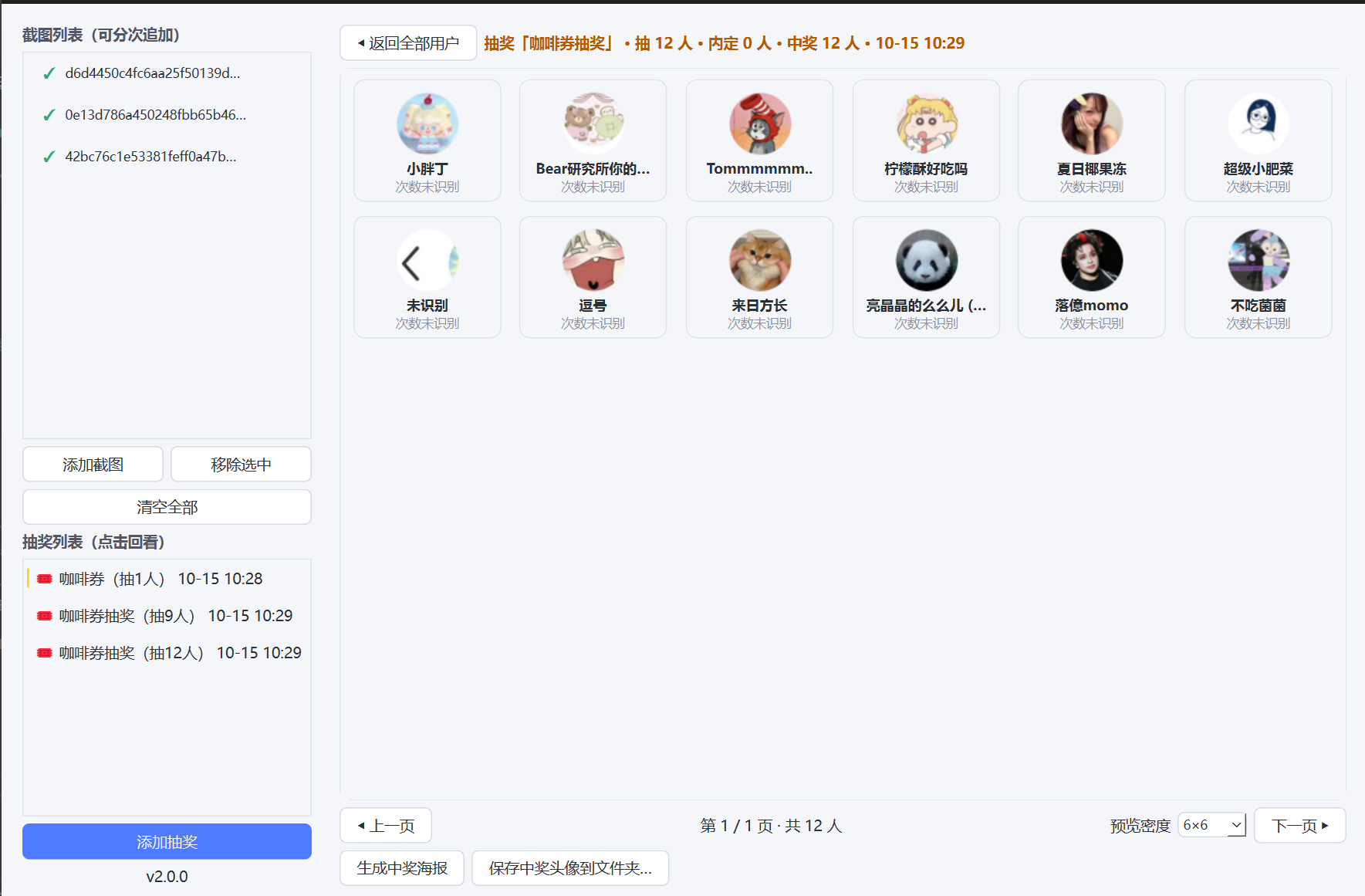The image size is (1365, 896).
Task: Click 生成中奖海报 to generate the poster
Action: (x=402, y=868)
